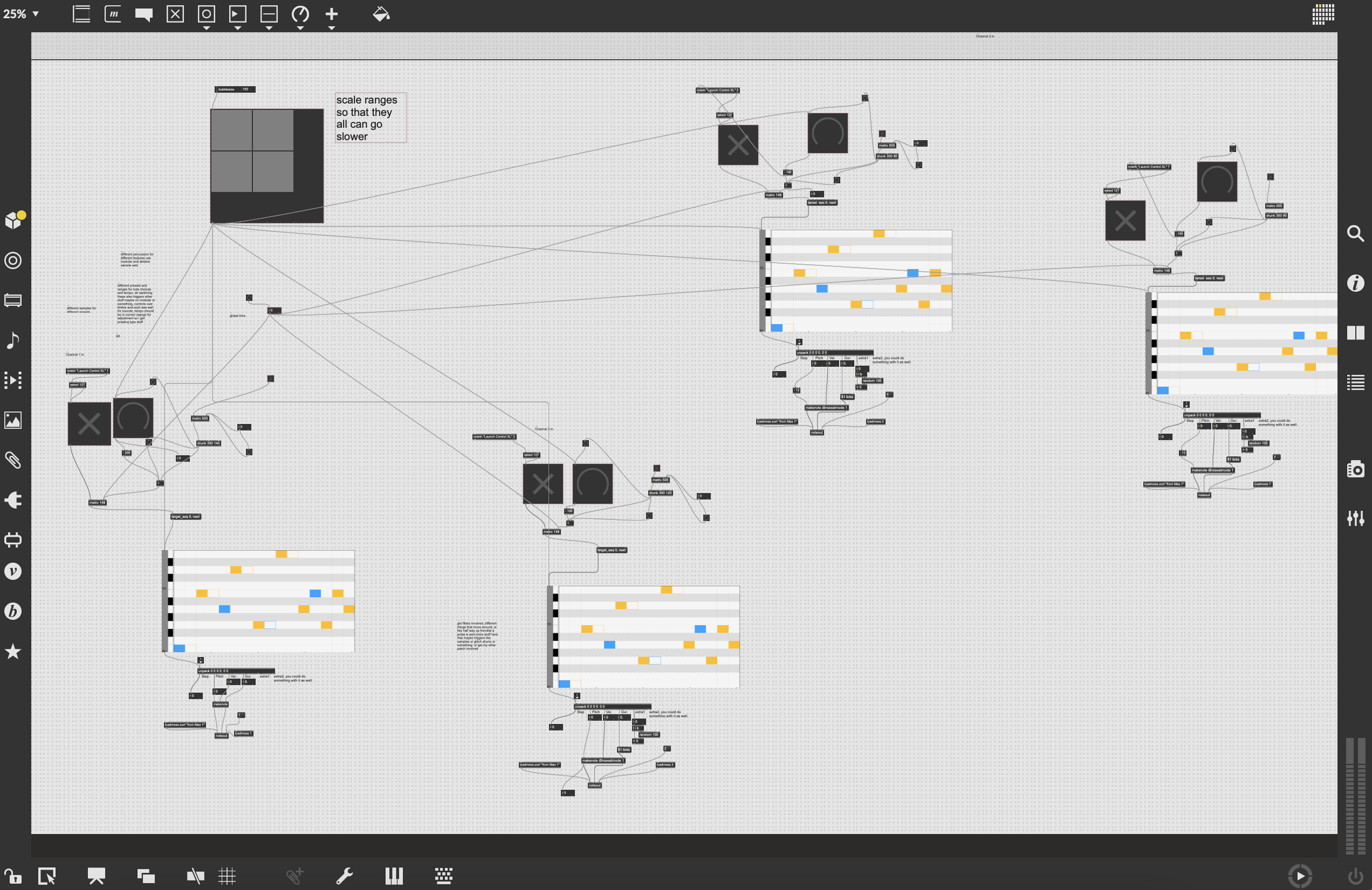Open the Plug-ins browser icon

13,500
